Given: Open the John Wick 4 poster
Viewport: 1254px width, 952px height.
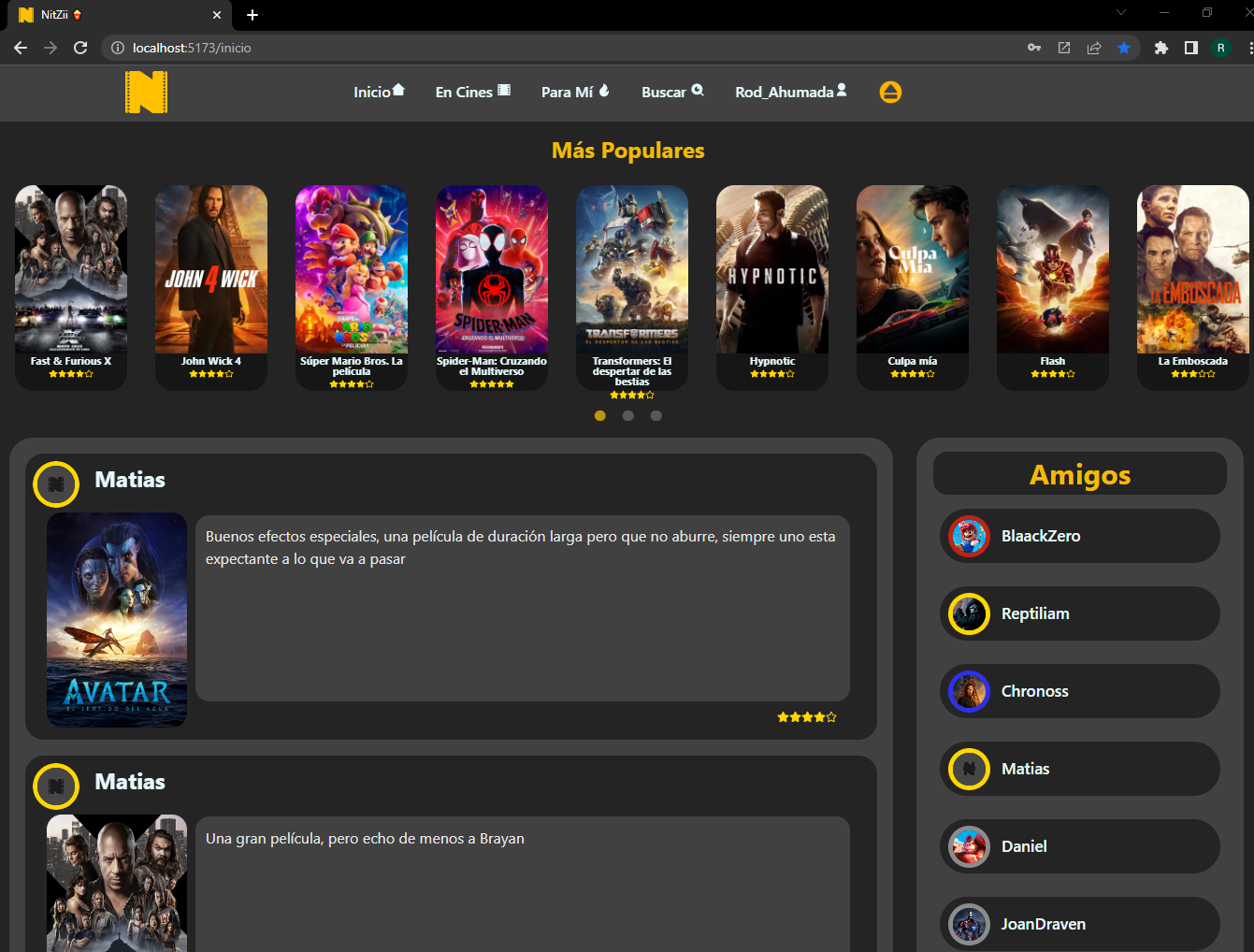Looking at the screenshot, I should (211, 269).
